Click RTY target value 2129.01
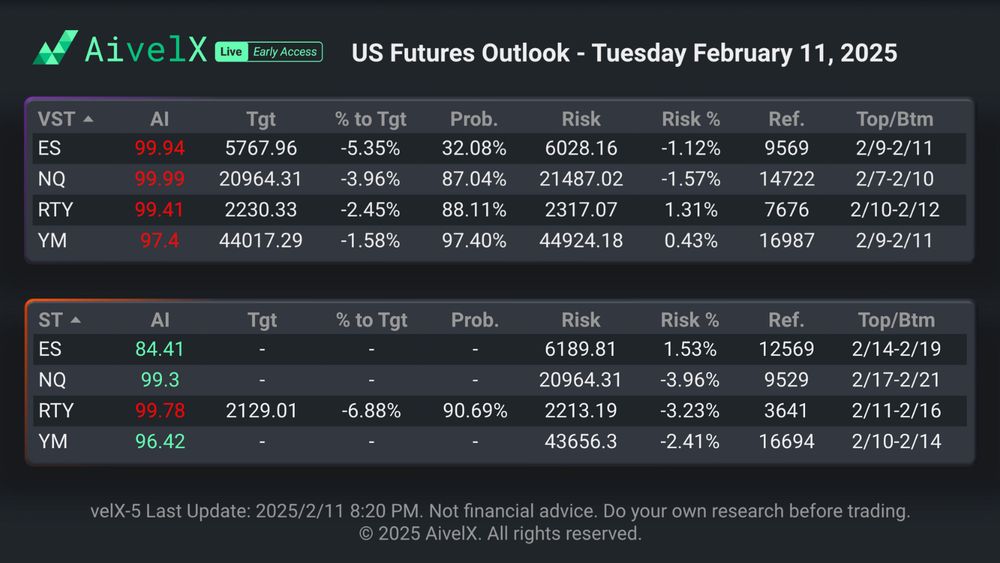The height and width of the screenshot is (563, 1000). tap(261, 411)
